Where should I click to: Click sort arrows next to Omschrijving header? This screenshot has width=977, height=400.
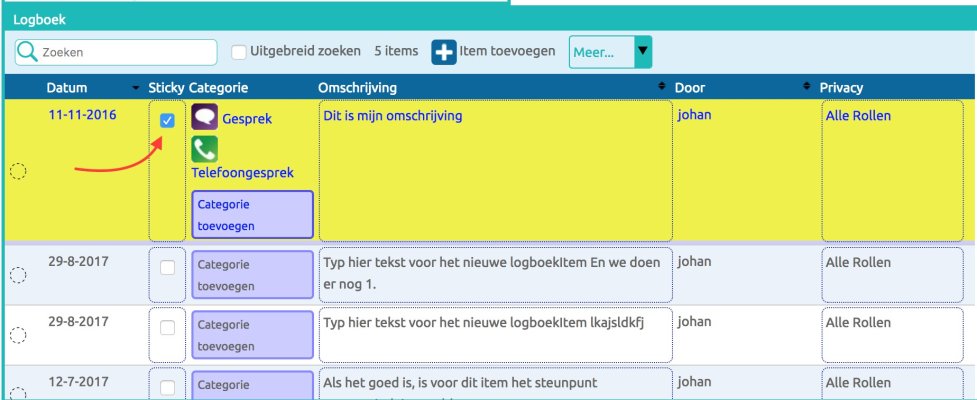pyautogui.click(x=662, y=87)
